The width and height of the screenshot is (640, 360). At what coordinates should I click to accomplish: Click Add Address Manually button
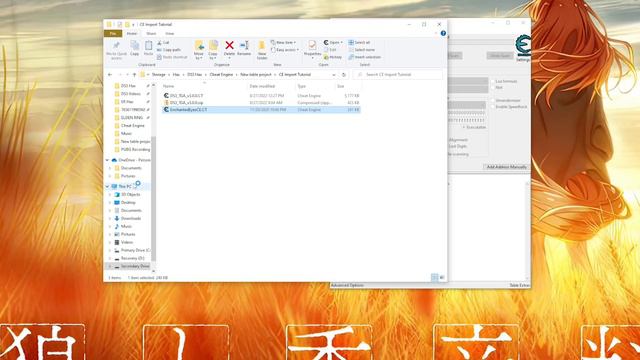(x=507, y=167)
